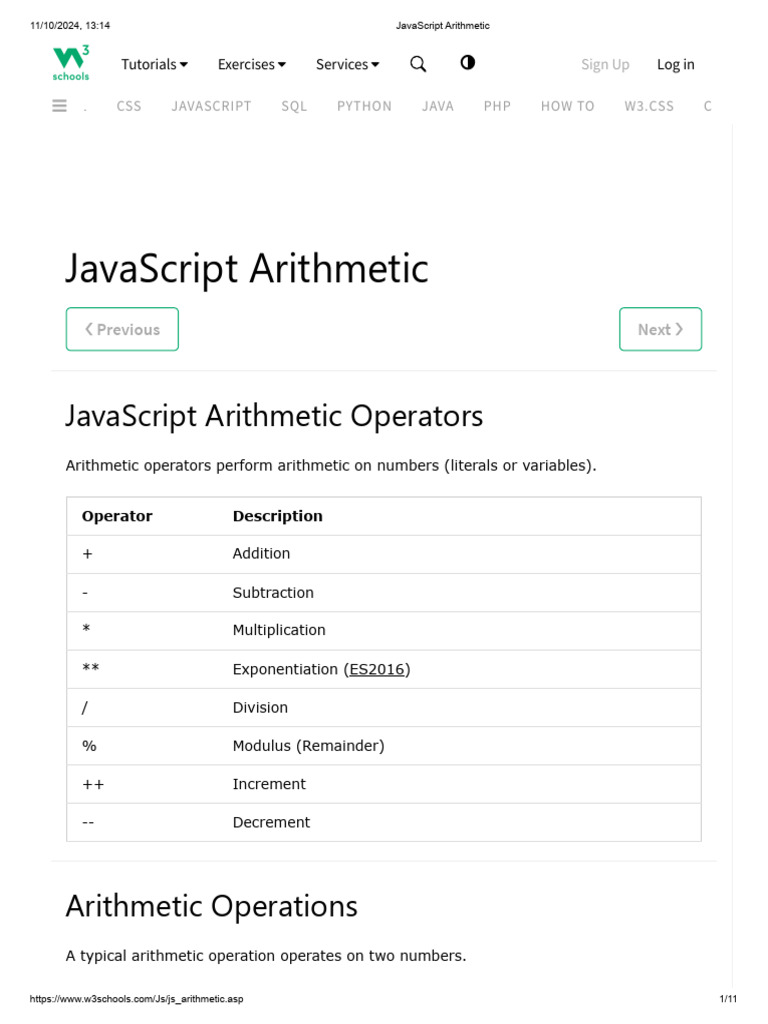Switch to the JAVA tab
The width and height of the screenshot is (768, 1024).
[438, 106]
